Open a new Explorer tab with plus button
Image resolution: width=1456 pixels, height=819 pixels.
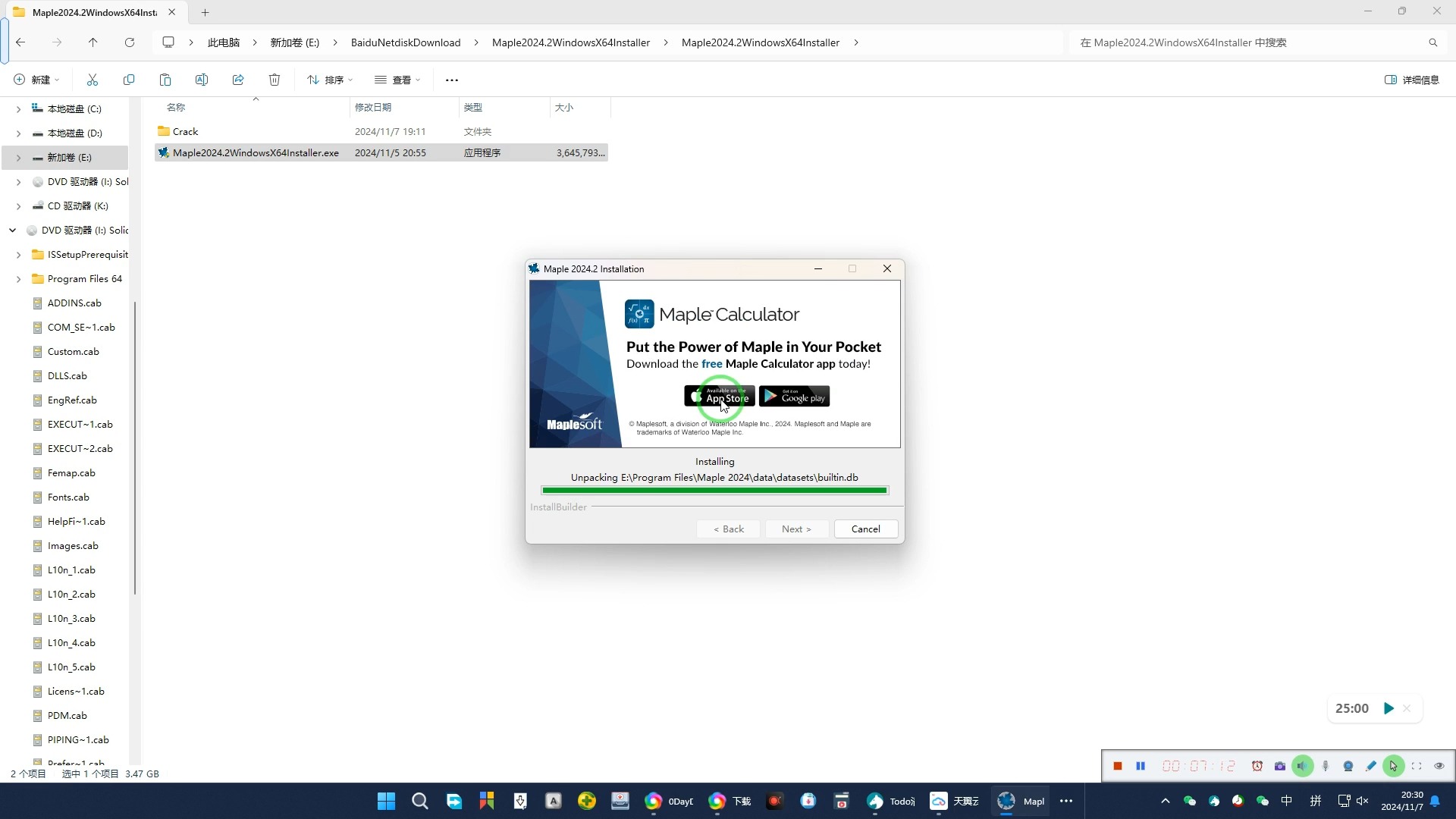tap(205, 12)
